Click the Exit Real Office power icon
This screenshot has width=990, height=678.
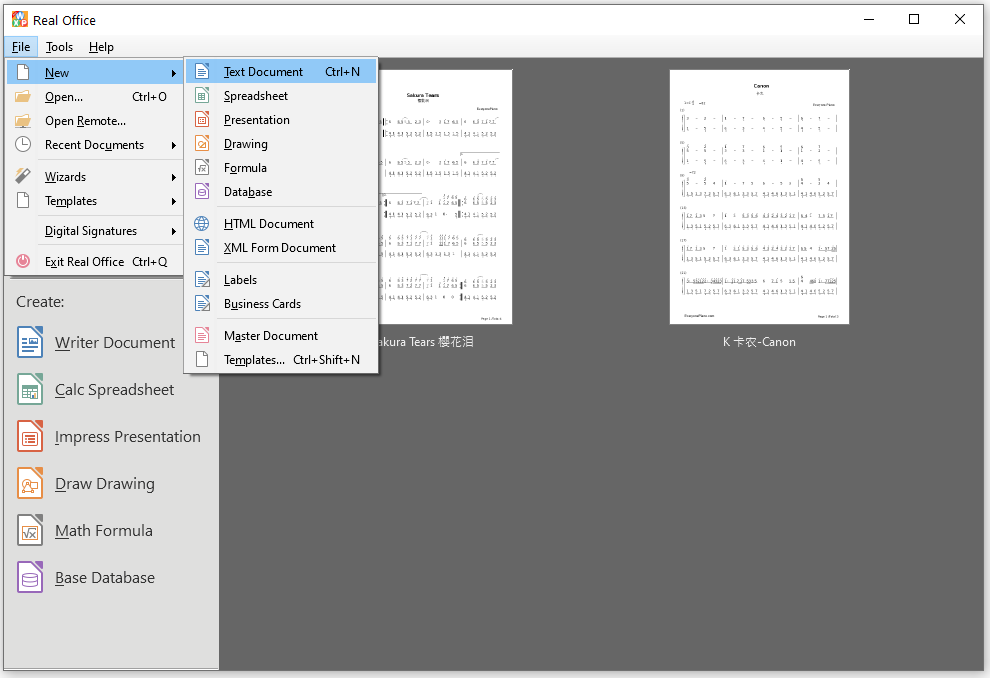23,262
